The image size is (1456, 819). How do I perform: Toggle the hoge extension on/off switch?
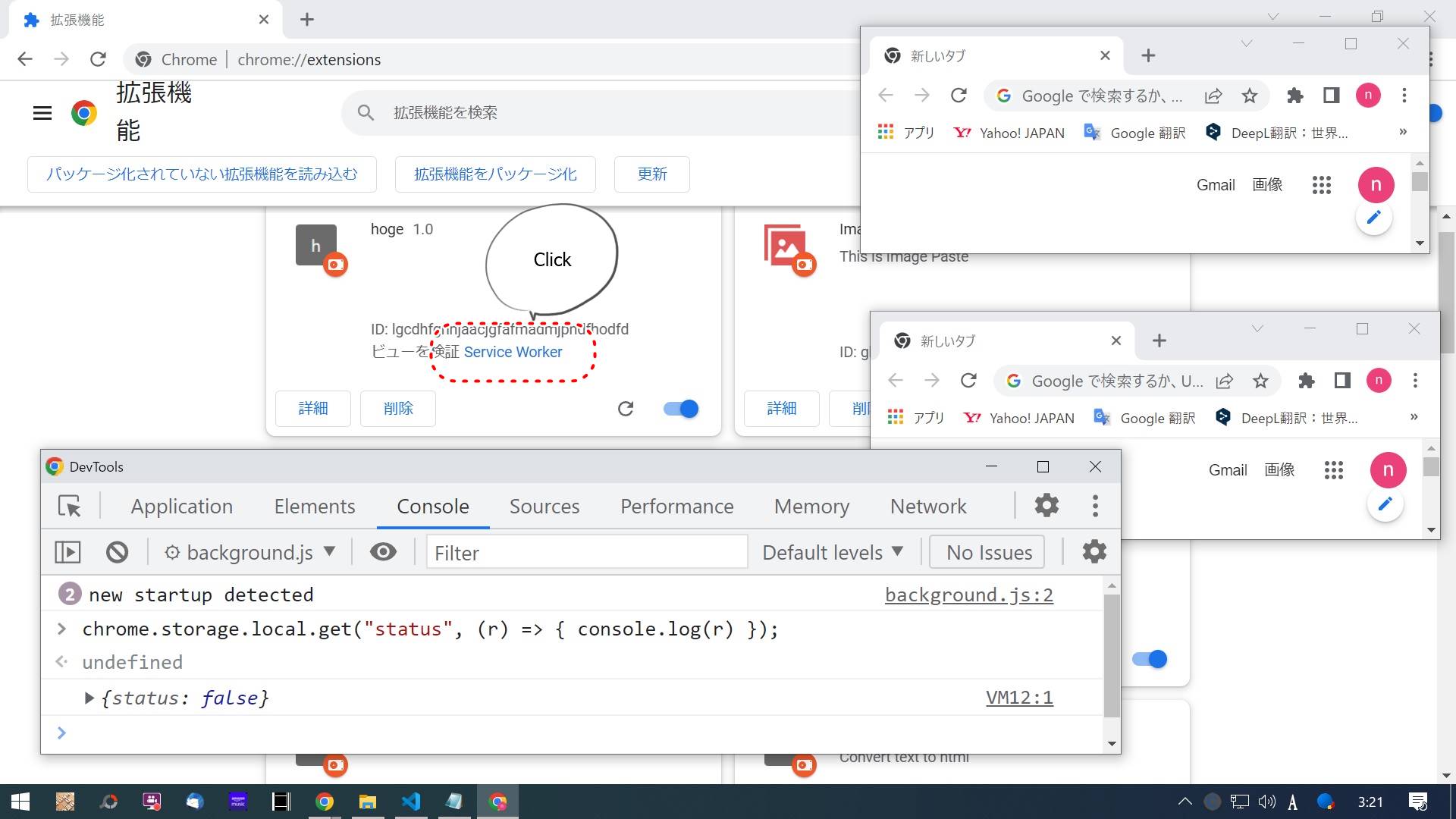(x=680, y=407)
